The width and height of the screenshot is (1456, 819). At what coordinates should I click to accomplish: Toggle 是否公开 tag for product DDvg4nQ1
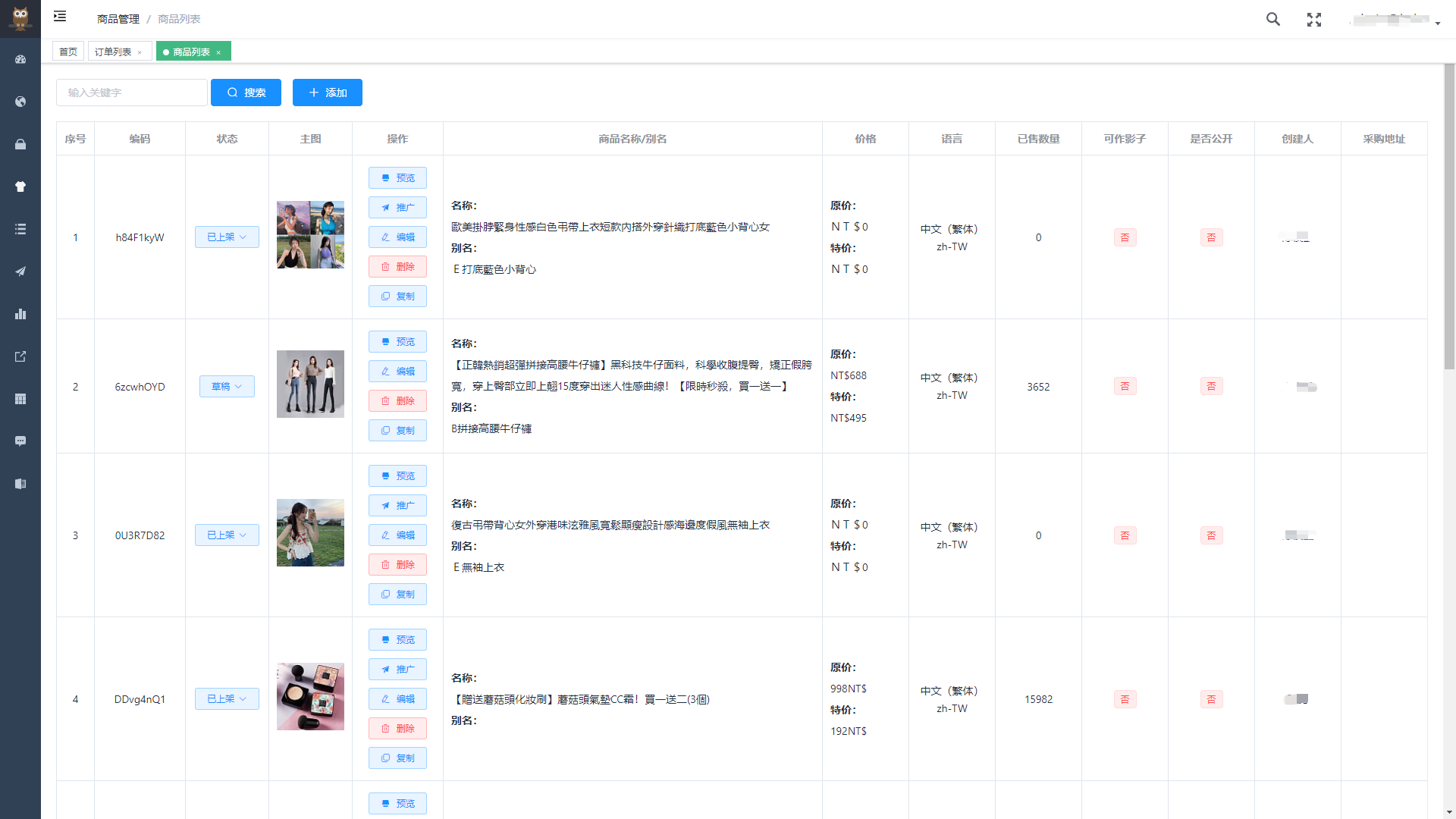(1211, 699)
